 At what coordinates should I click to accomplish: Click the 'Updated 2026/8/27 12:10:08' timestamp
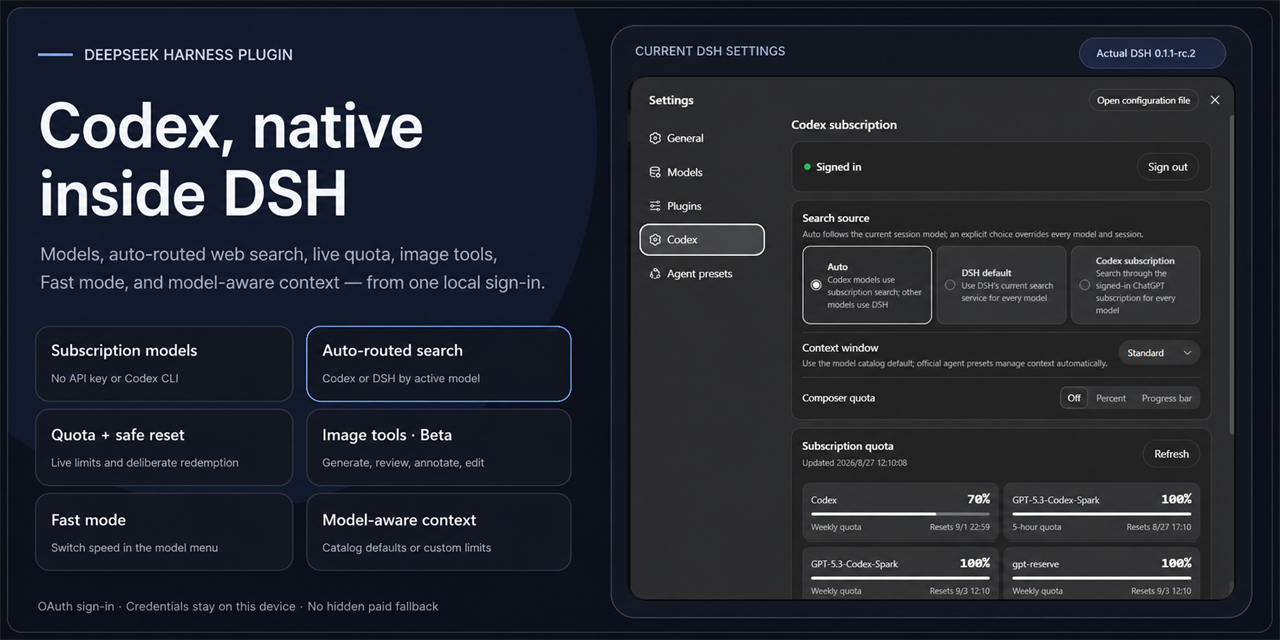coord(855,463)
